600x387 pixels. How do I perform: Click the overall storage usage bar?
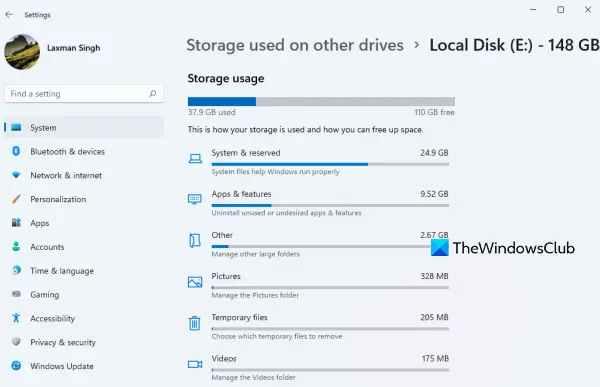coord(321,101)
